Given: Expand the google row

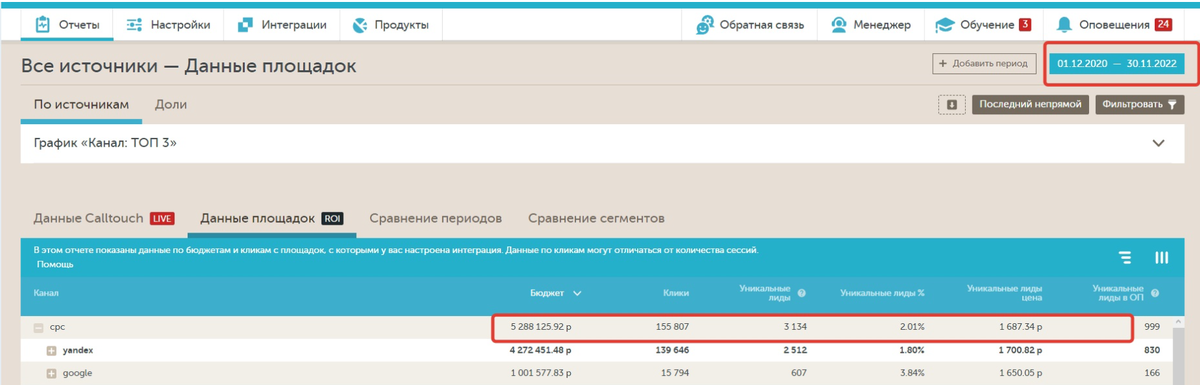Looking at the screenshot, I should (52, 373).
